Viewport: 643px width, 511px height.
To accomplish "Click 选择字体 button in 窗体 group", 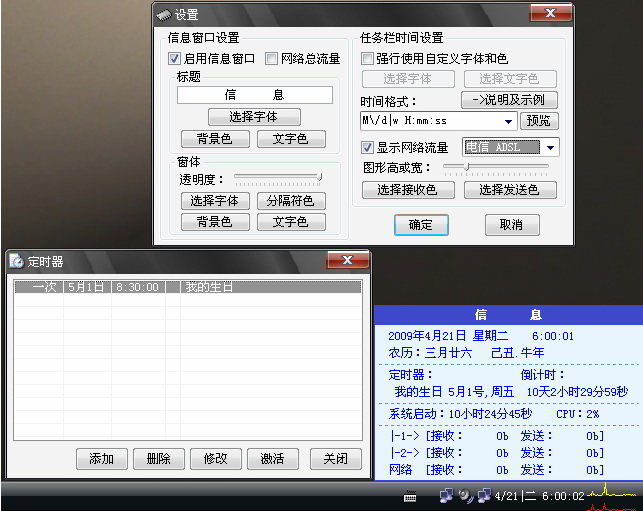I will pos(215,201).
